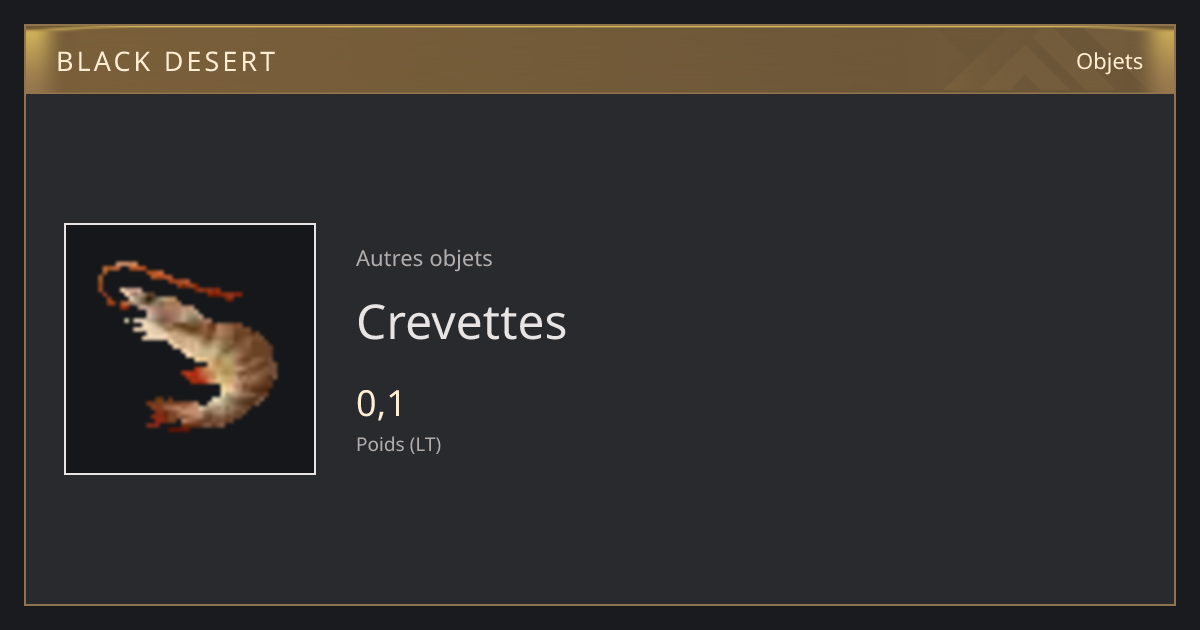Open the Autres objets category
1200x630 pixels.
pyautogui.click(x=424, y=258)
